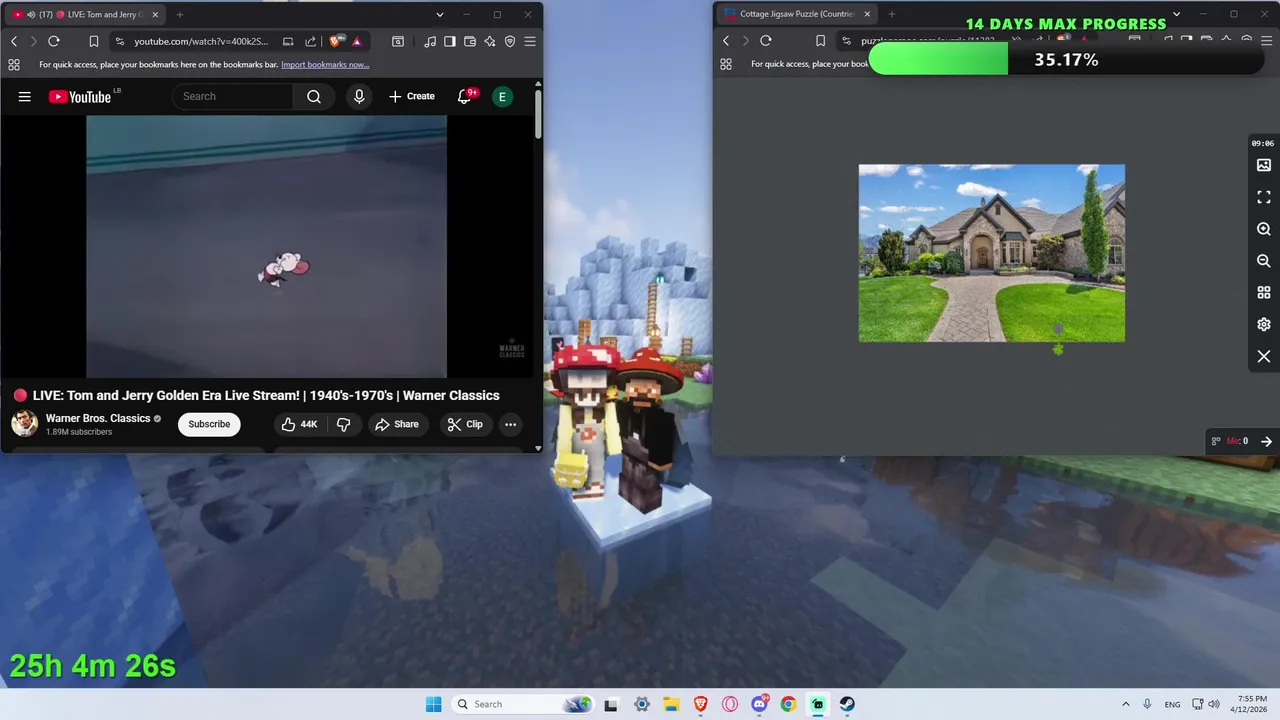1280x720 pixels.
Task: Zoom out on the jigsaw puzzle
Action: pyautogui.click(x=1264, y=261)
